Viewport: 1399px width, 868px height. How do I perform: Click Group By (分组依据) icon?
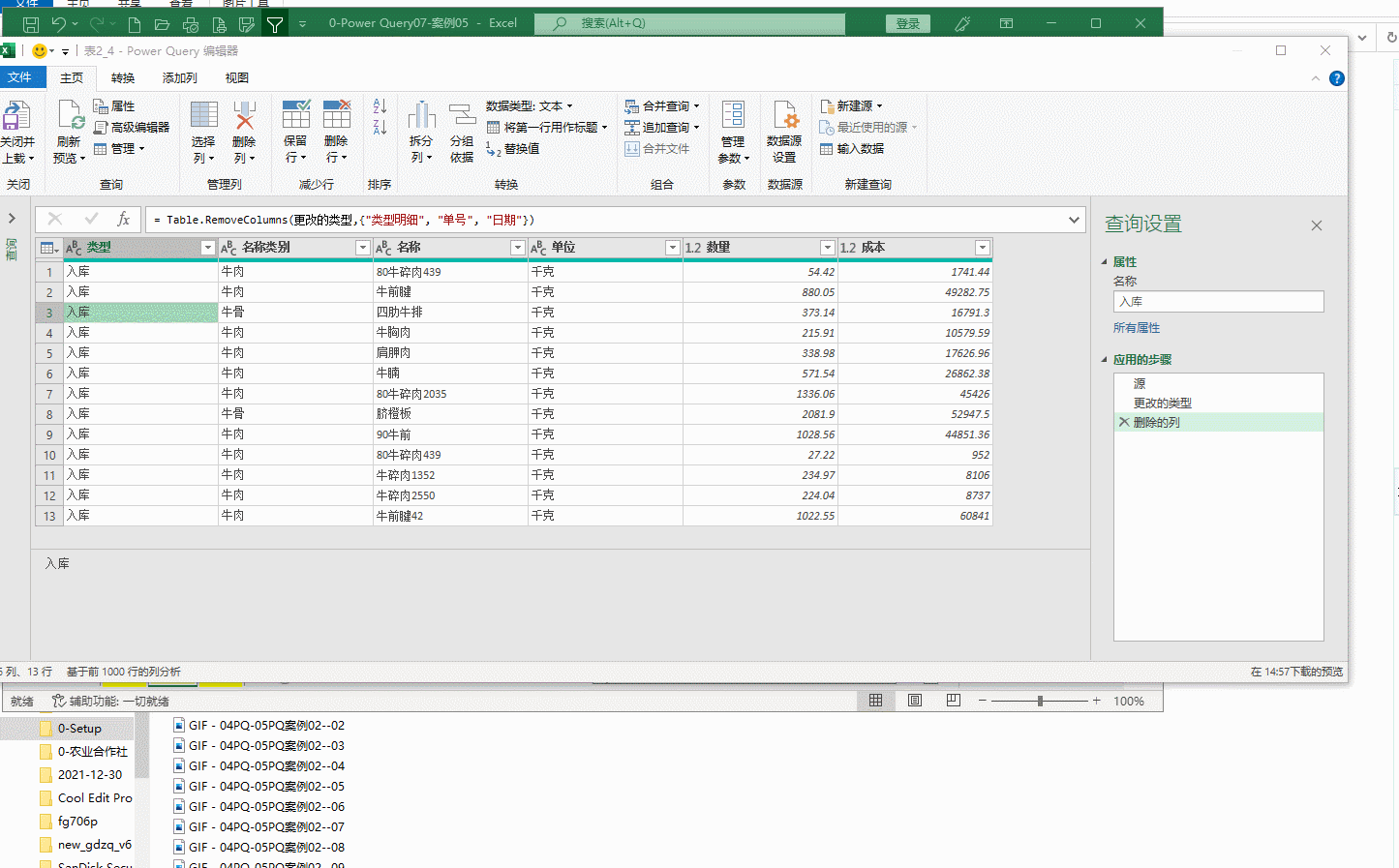coord(462,114)
